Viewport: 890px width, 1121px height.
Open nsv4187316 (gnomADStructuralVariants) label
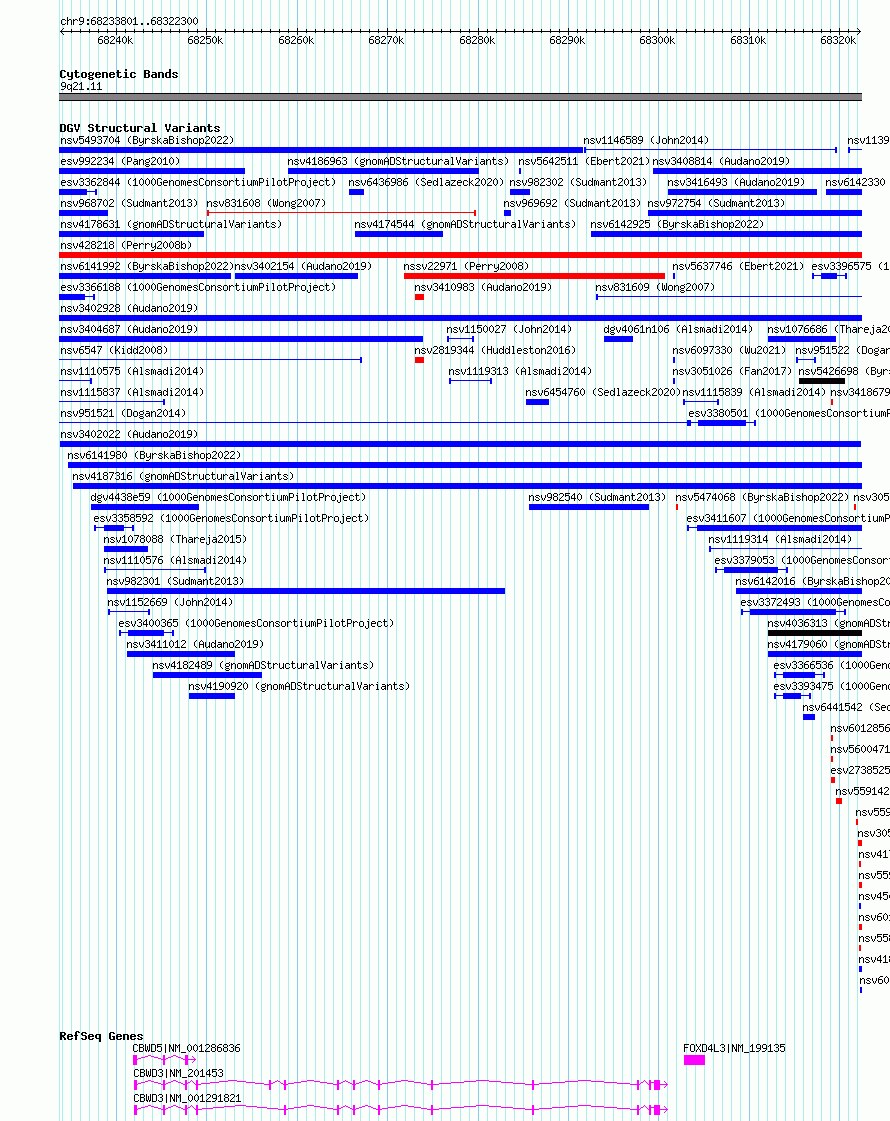183,476
